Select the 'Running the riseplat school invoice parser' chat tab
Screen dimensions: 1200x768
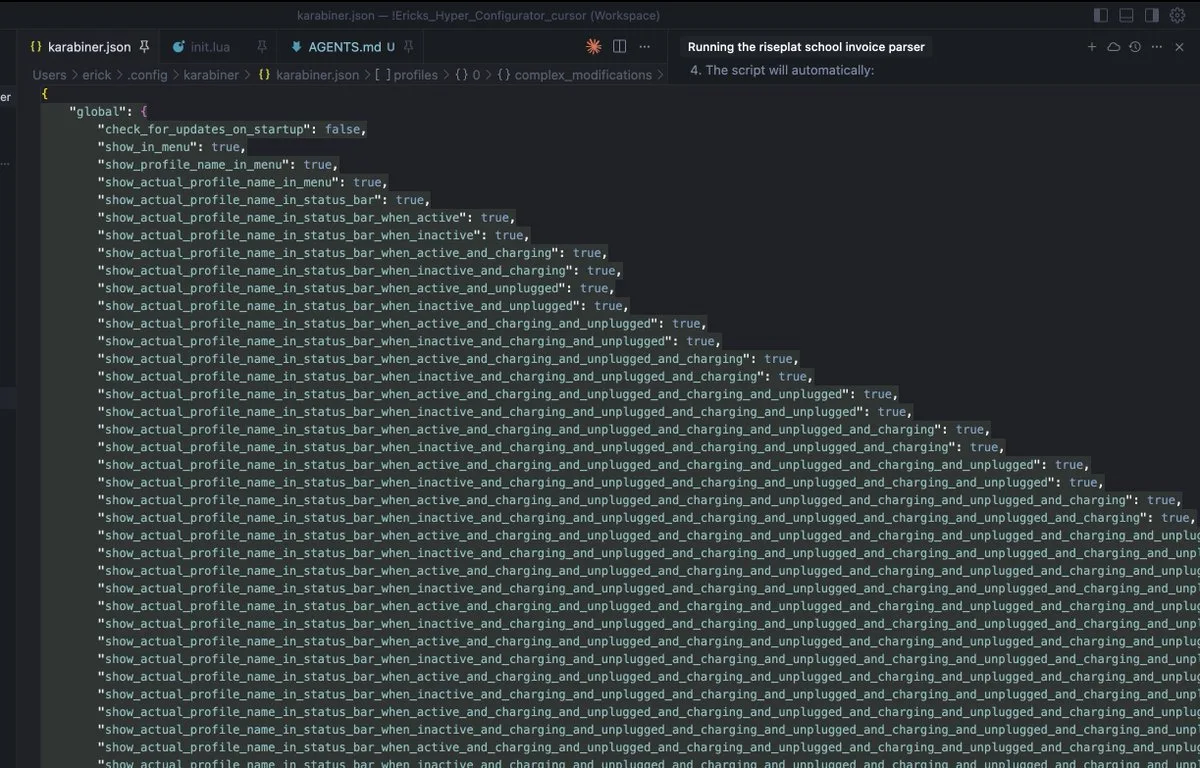[806, 47]
